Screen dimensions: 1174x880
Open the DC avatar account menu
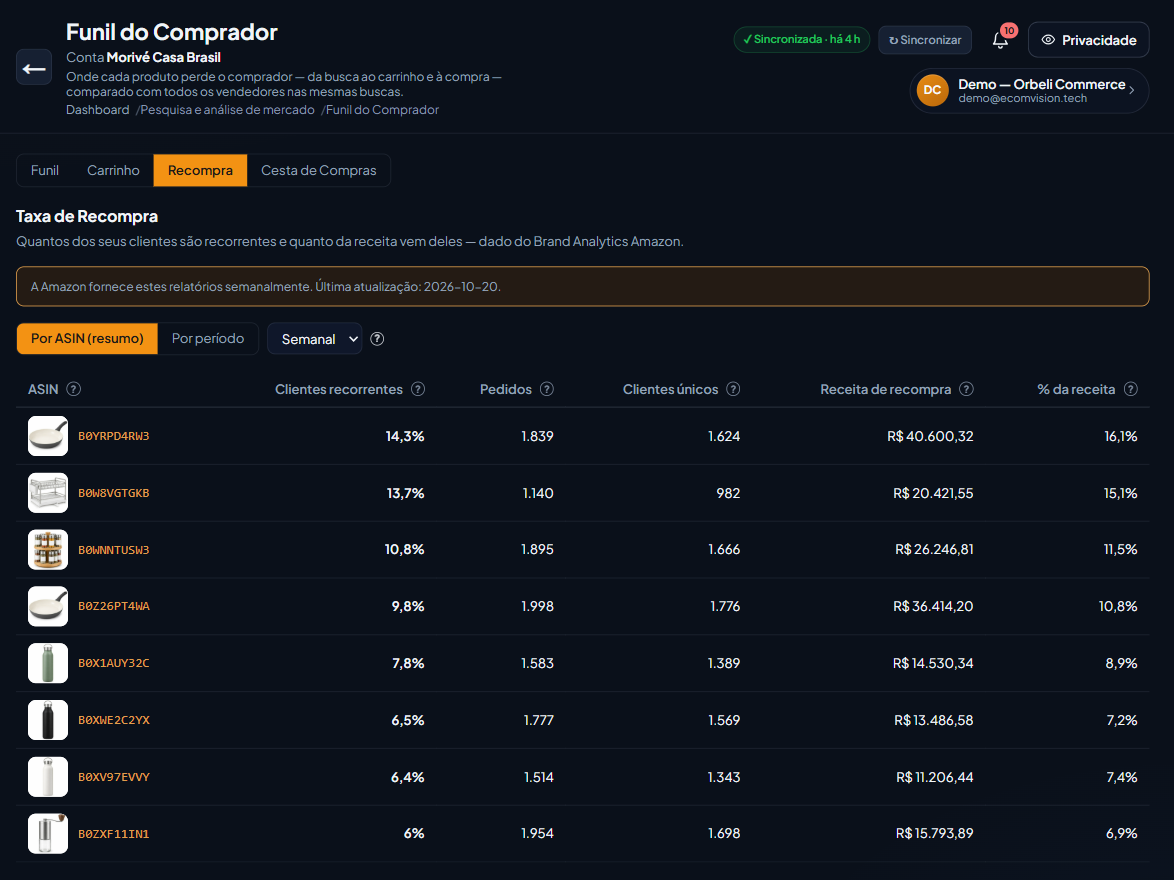tap(932, 91)
